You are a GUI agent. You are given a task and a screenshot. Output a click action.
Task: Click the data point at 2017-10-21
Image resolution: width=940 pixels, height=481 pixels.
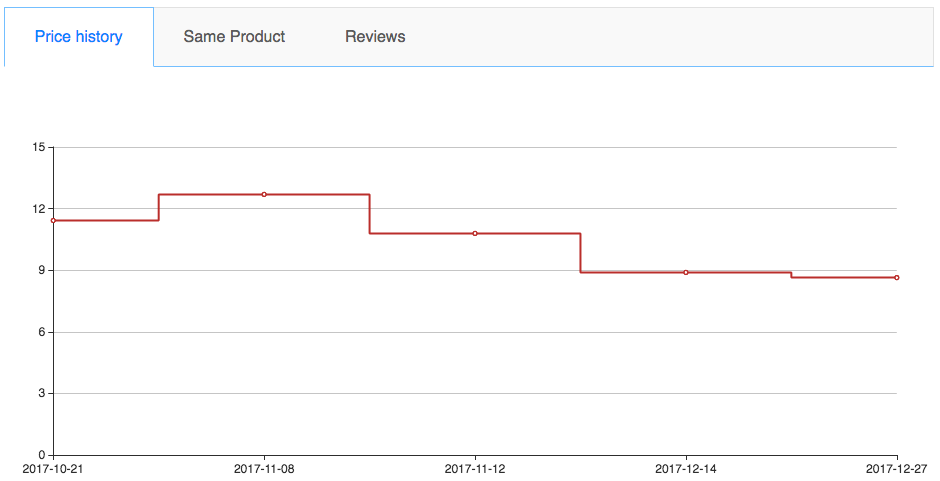point(53,220)
